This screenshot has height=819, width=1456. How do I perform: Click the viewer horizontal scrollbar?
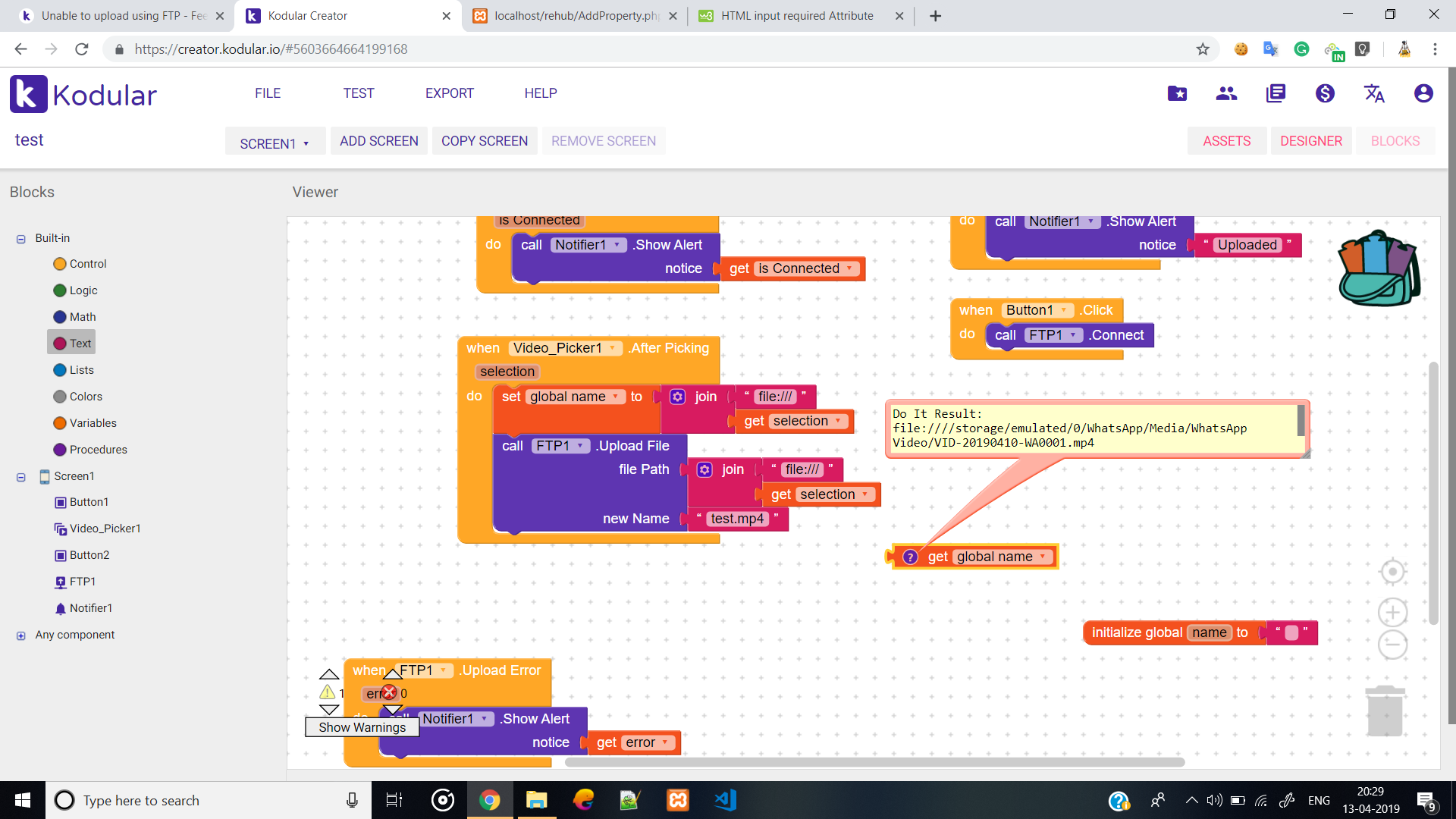pyautogui.click(x=874, y=762)
